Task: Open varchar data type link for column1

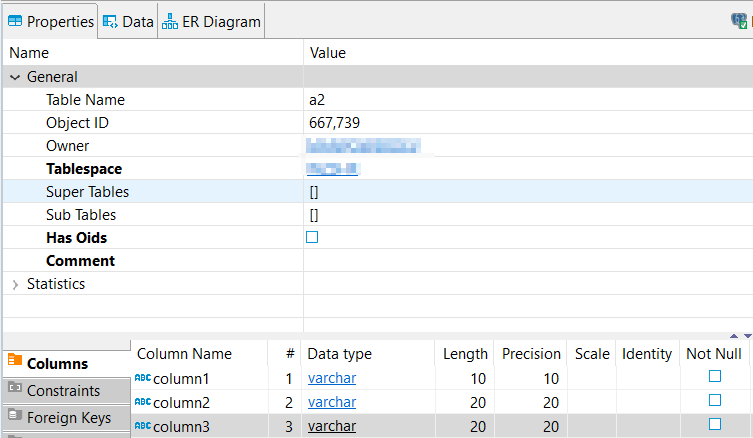Action: [x=331, y=379]
